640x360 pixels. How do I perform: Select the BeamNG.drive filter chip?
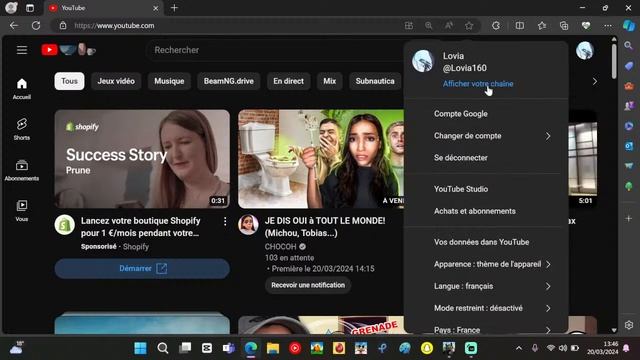point(229,81)
